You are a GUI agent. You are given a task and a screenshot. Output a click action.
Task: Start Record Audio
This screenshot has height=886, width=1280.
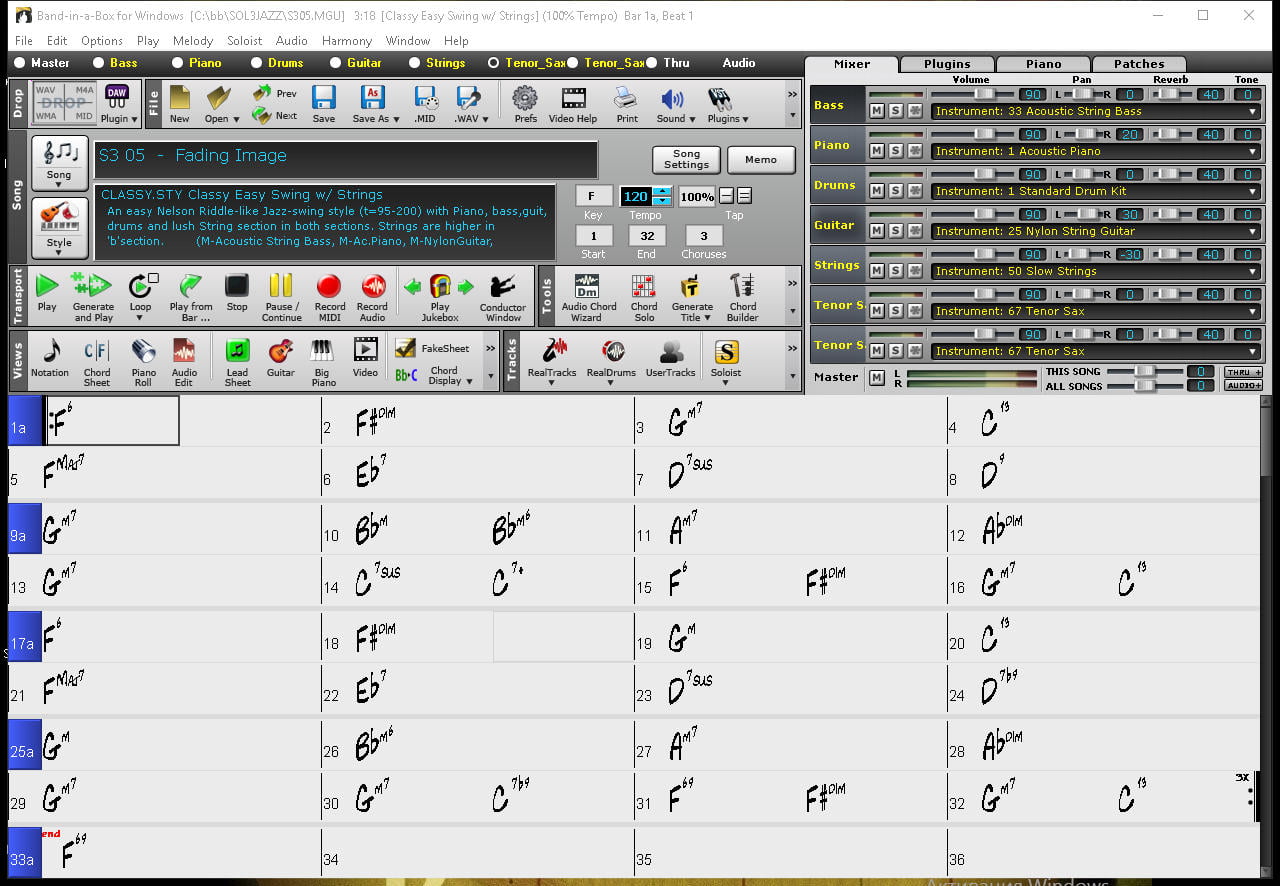(372, 297)
